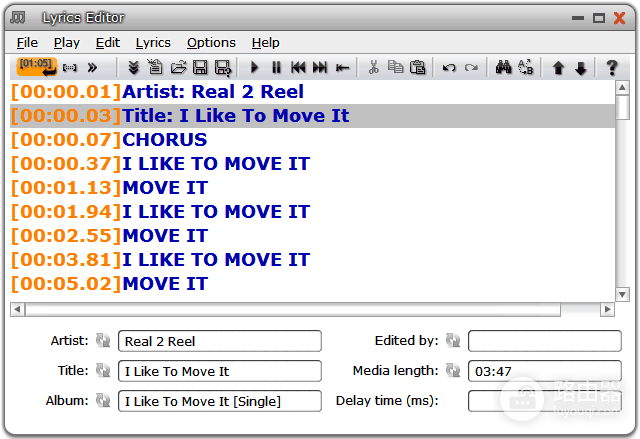Click the horizontal scrollbar right arrow
Image resolution: width=640 pixels, height=439 pixels.
point(607,310)
